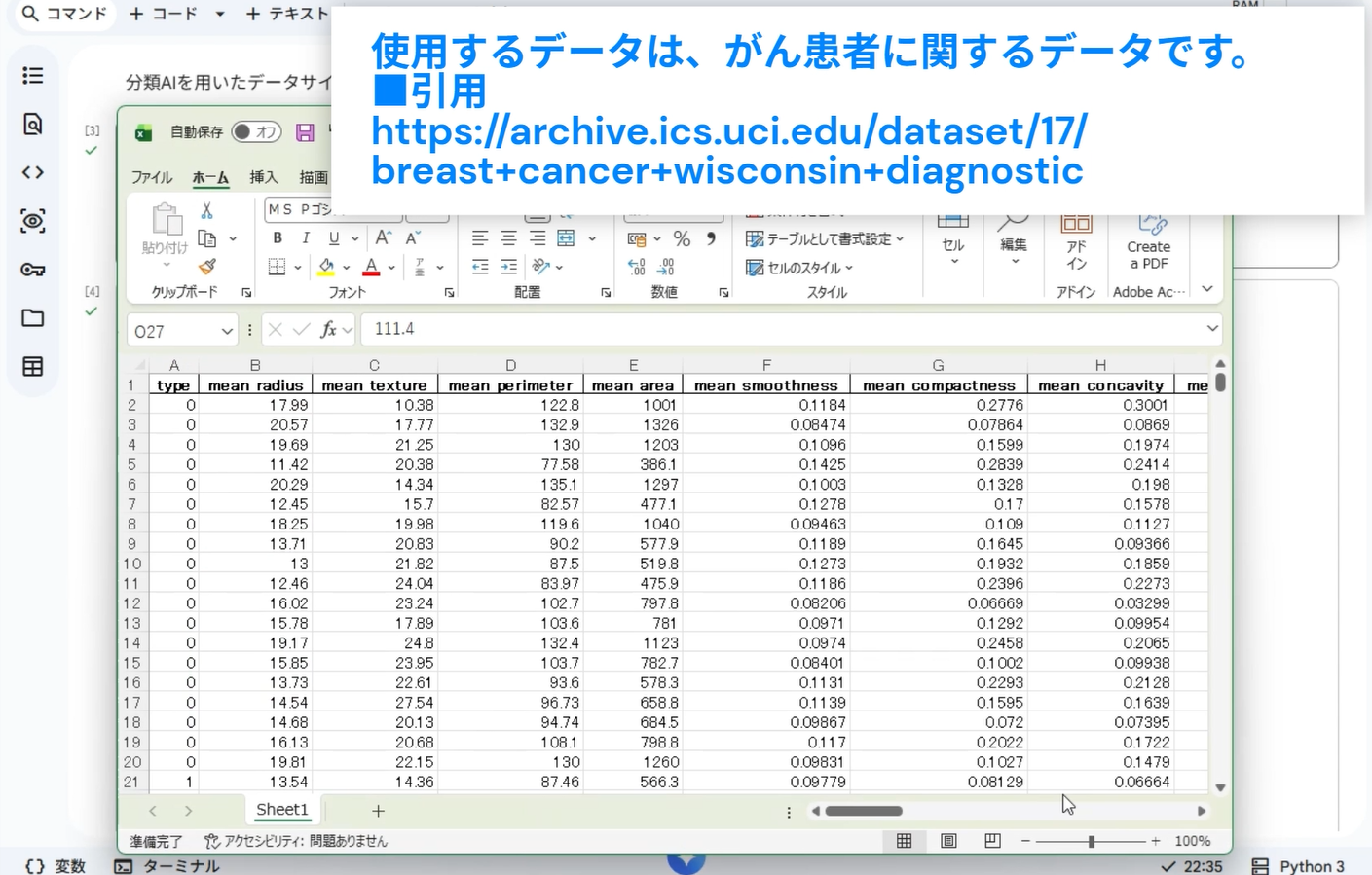Click the comma style icon
This screenshot has height=875, width=1372.
(711, 238)
